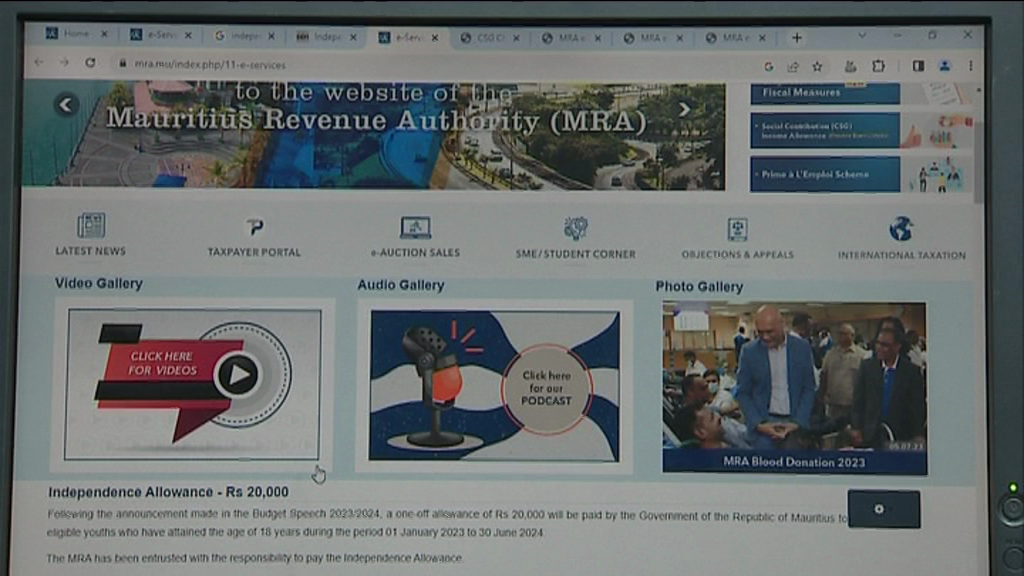Go back in browser history

[x=39, y=63]
